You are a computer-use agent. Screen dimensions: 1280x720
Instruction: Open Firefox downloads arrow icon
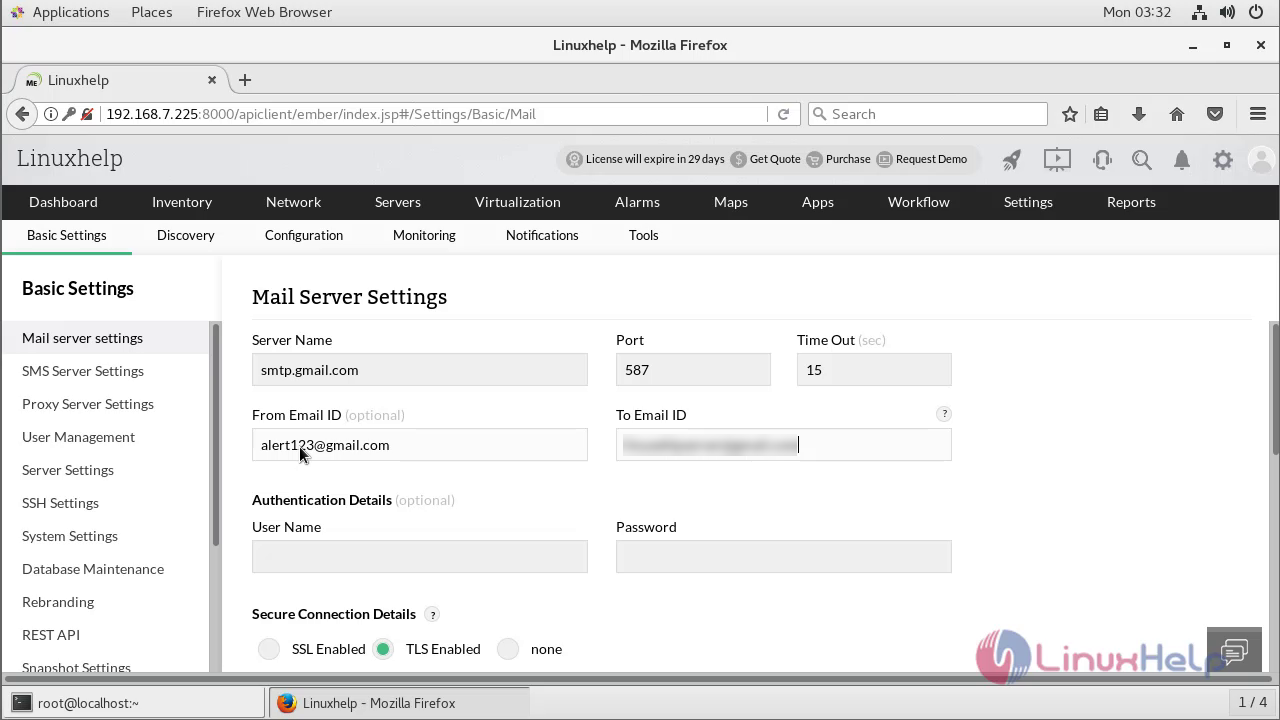1139,114
